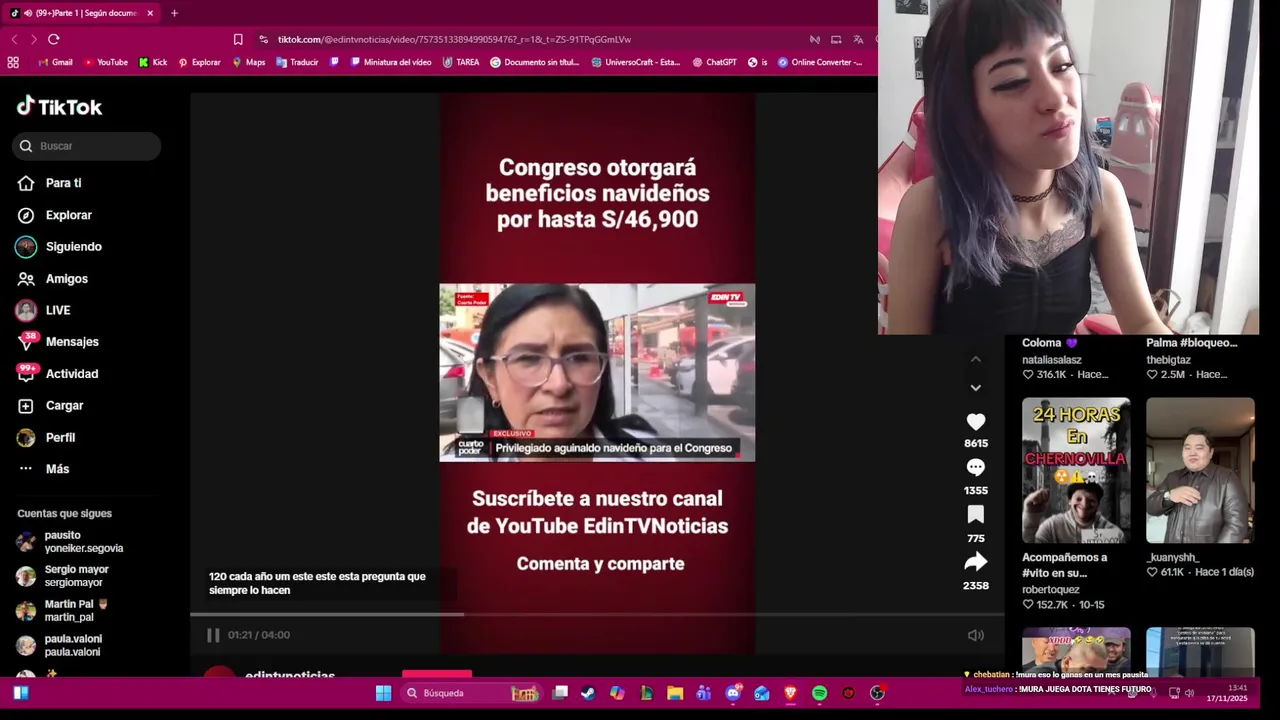Like the video with heart icon
The width and height of the screenshot is (1280, 720).
tap(976, 422)
